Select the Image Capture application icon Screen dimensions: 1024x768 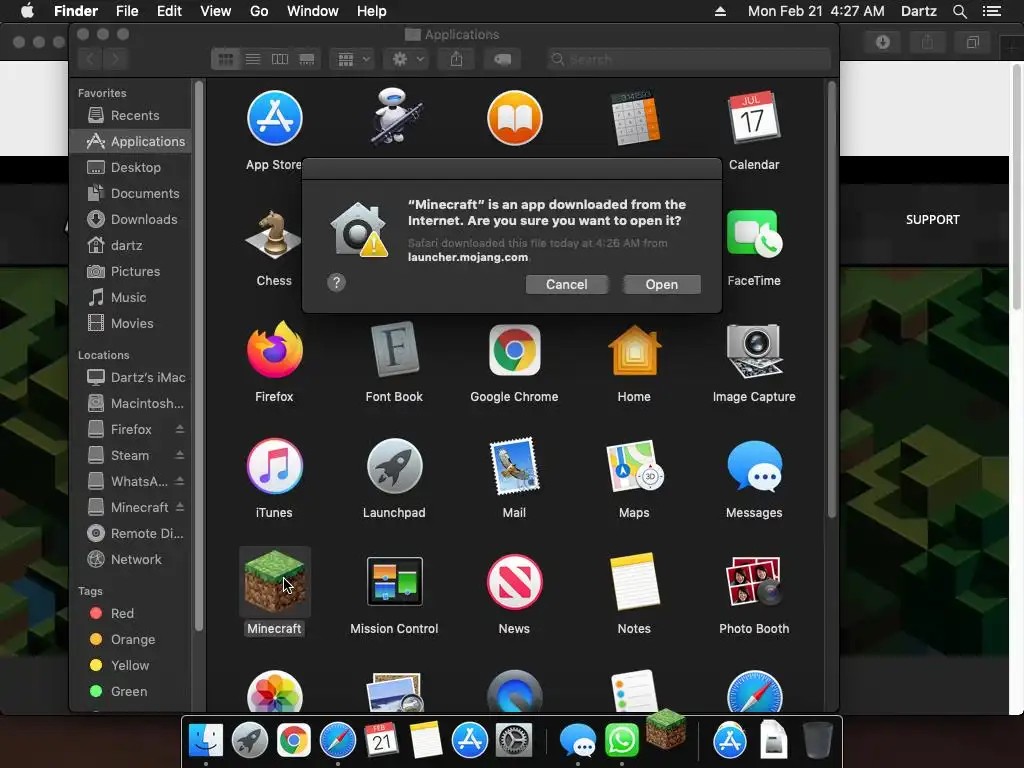[754, 351]
